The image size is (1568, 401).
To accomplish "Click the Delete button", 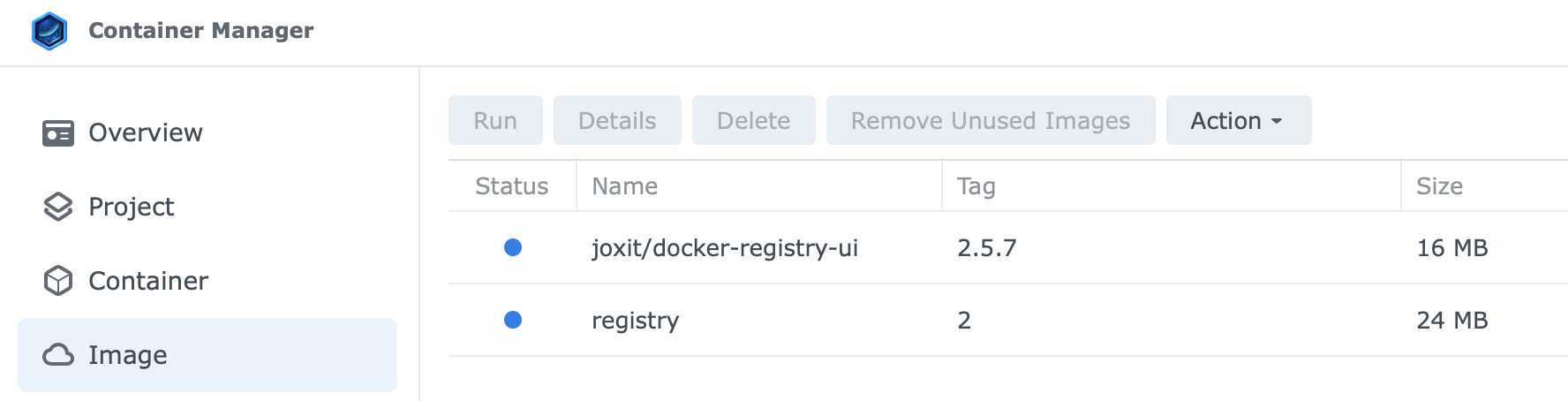I will (x=754, y=120).
